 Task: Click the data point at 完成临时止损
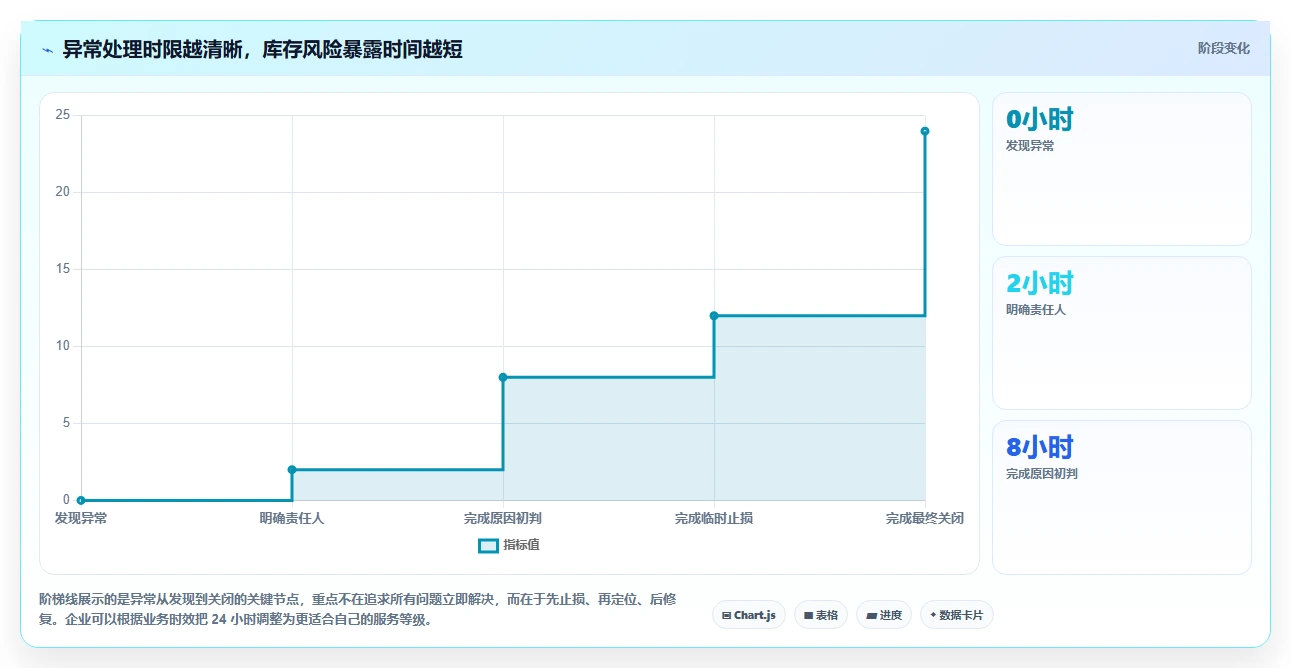(x=714, y=315)
